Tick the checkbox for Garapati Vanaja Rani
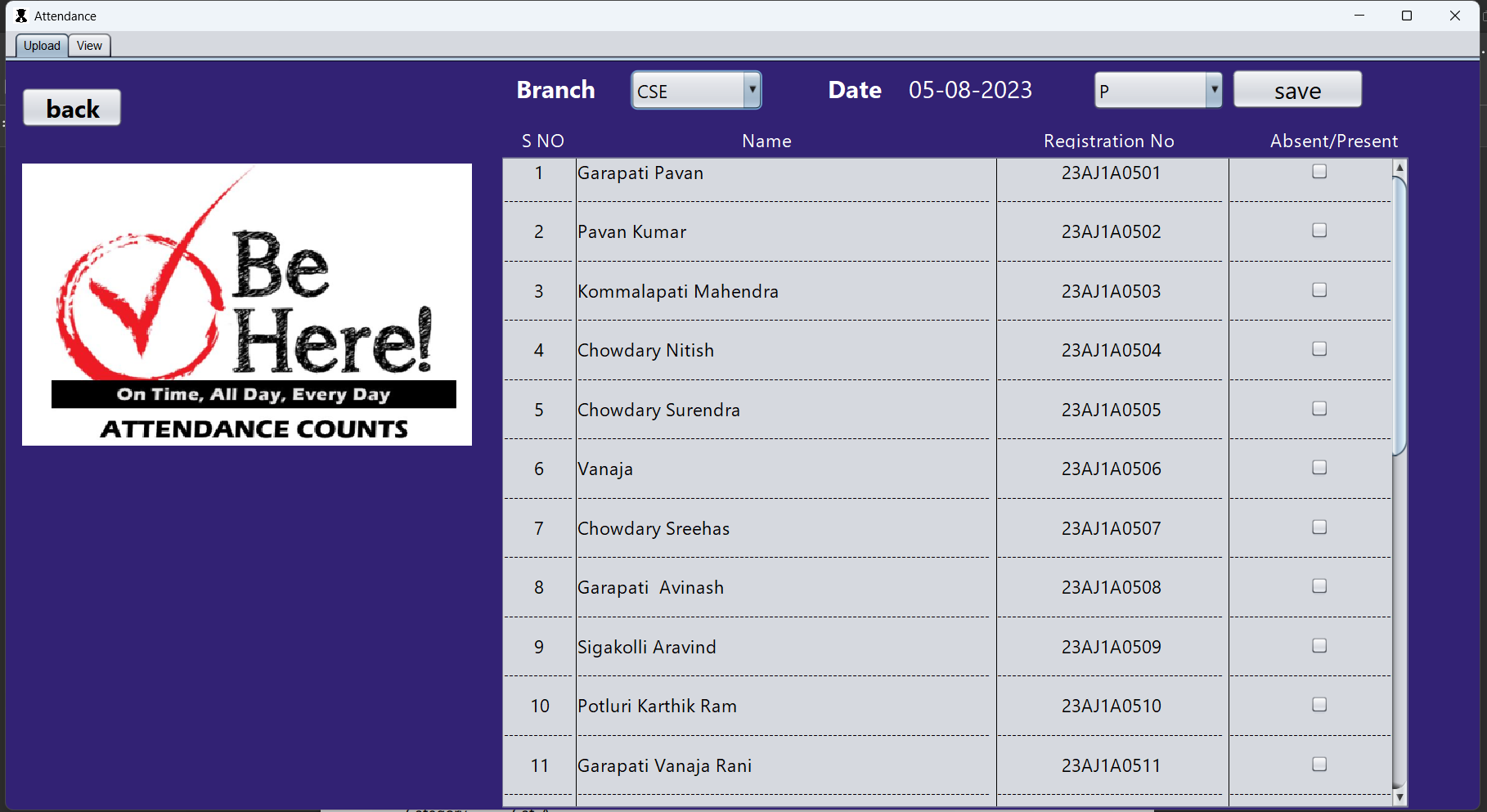The height and width of the screenshot is (812, 1487). coord(1319,764)
